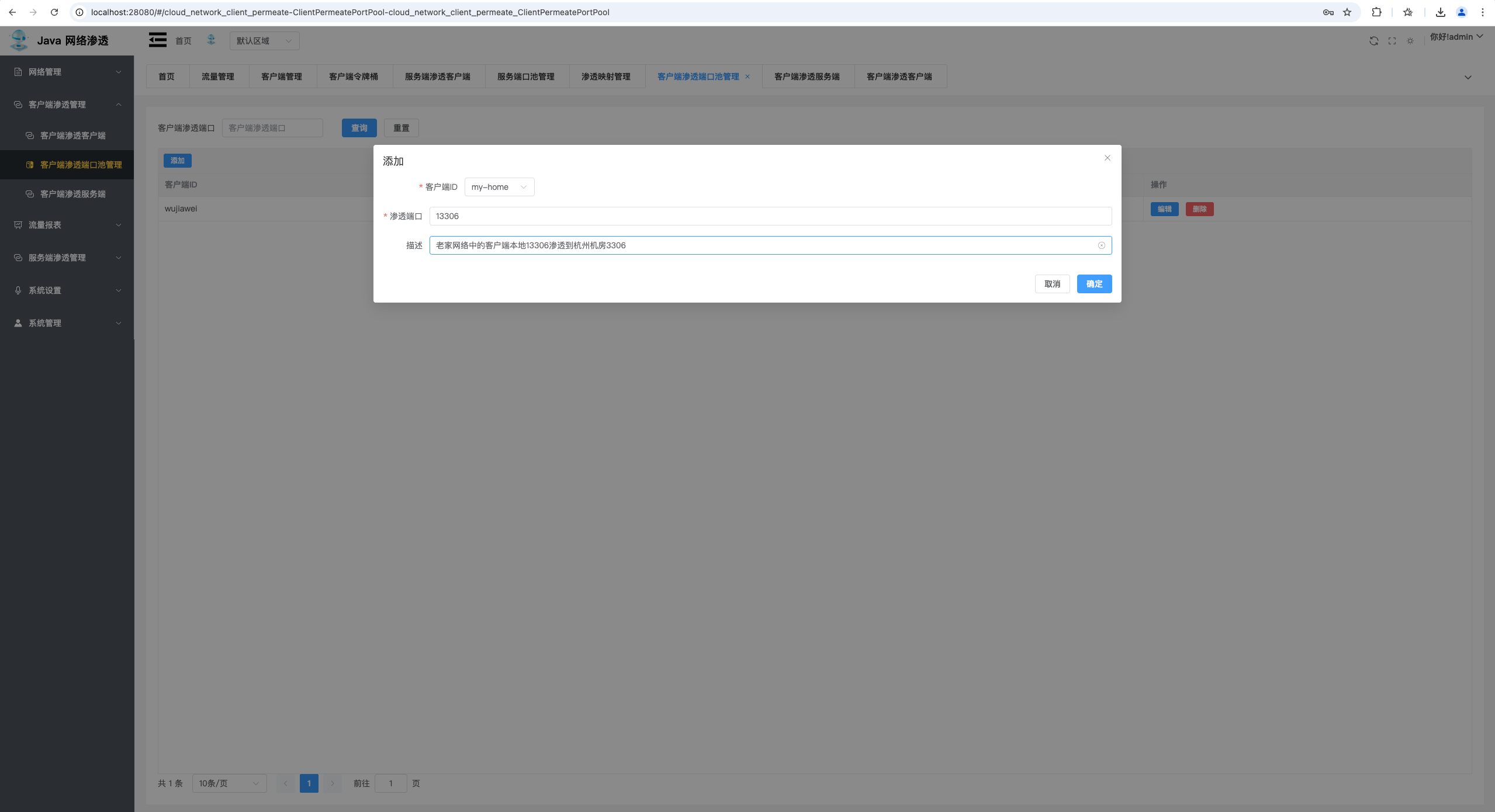The height and width of the screenshot is (812, 1495).
Task: Open 客户端渗透服务端 in sidebar
Action: (x=72, y=194)
